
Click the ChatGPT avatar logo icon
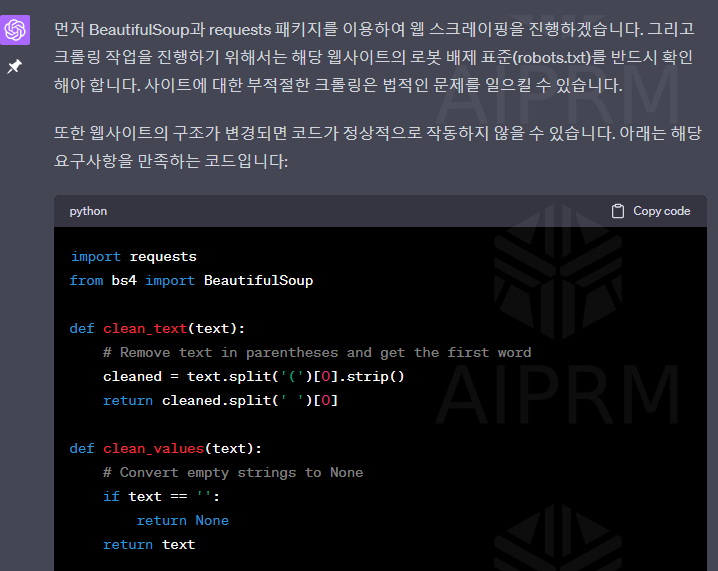[15, 30]
